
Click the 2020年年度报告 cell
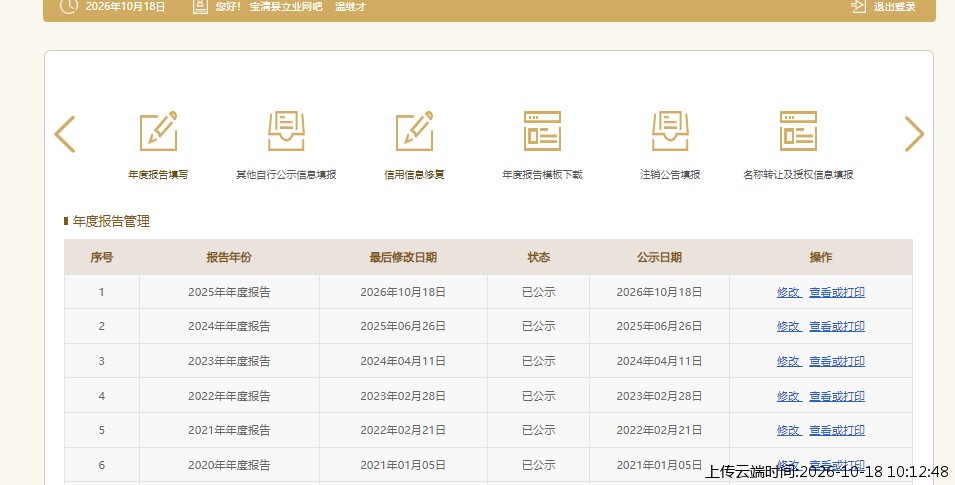(229, 465)
